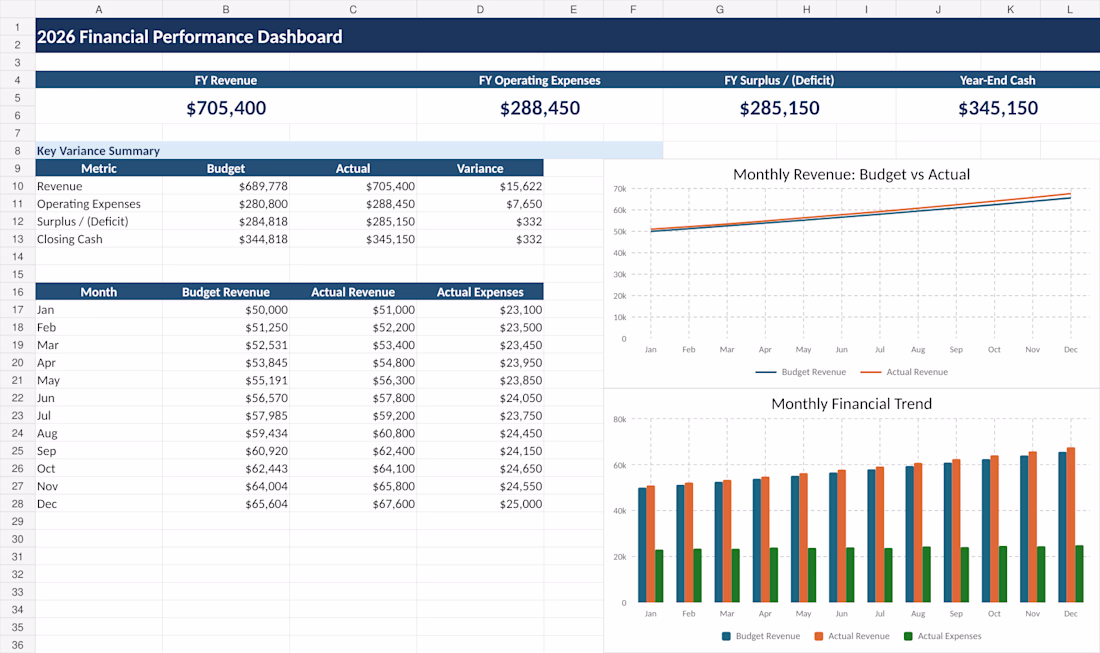Select column G header

tap(720, 9)
